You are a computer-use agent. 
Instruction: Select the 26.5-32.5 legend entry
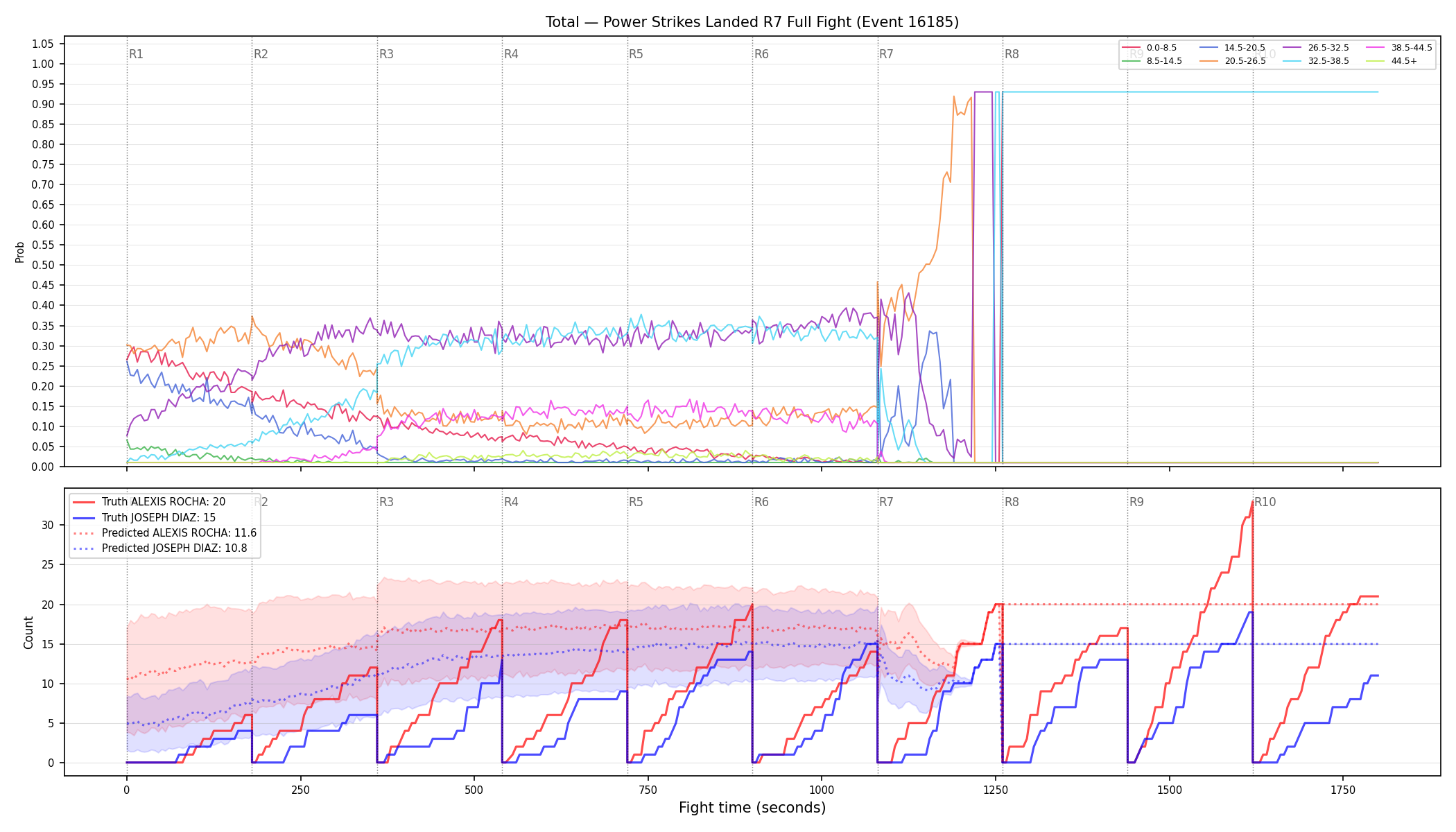coord(1316,48)
